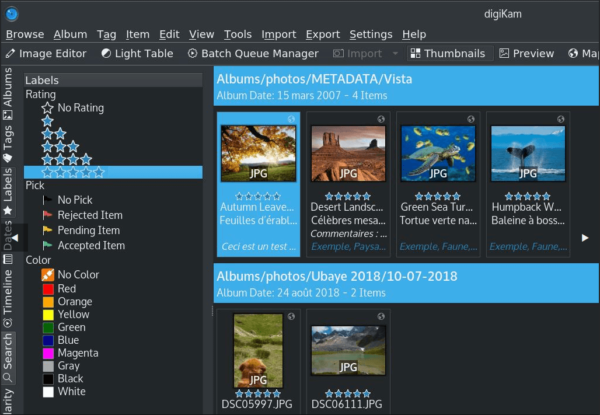Viewport: 600px width, 415px height.
Task: Filter by three-star rating
Action: (x=60, y=146)
